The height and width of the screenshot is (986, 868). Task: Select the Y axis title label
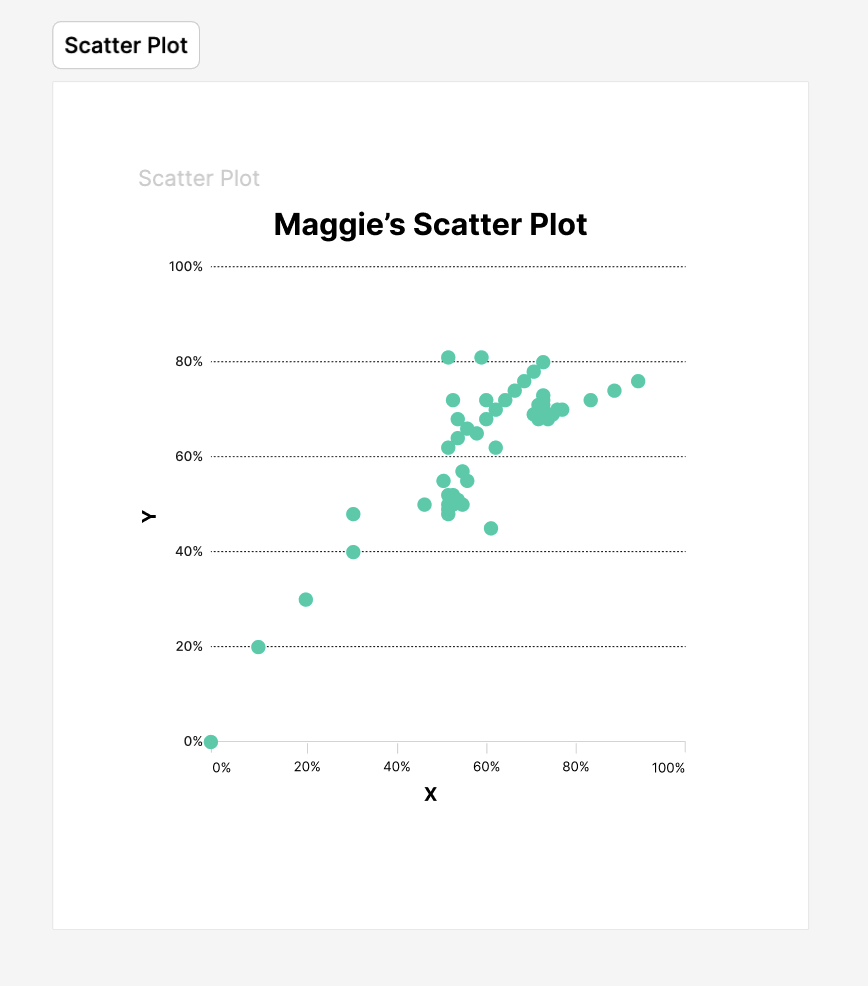148,516
